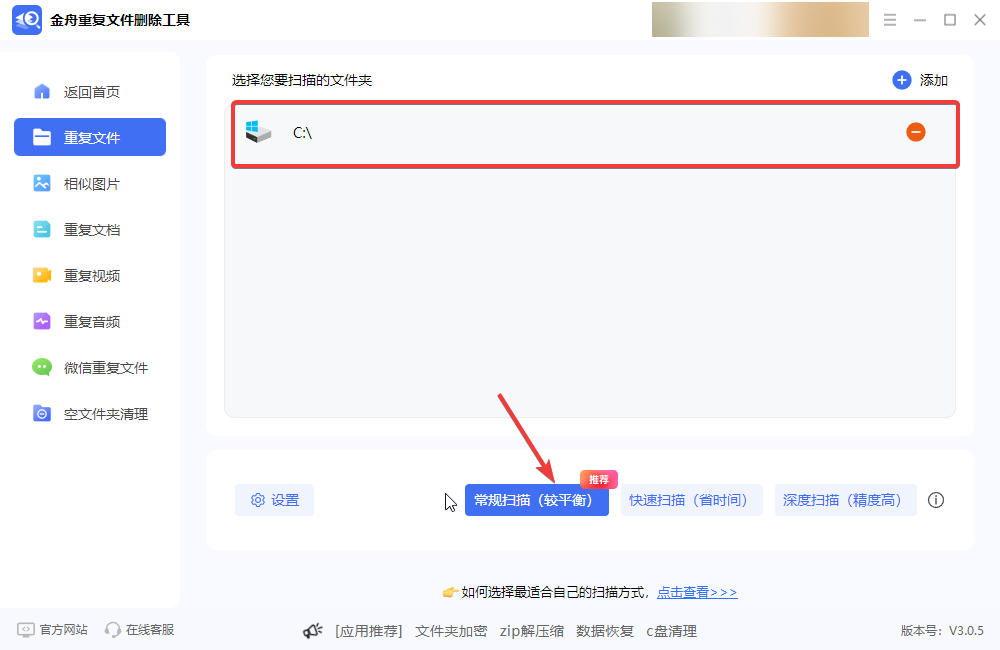Image resolution: width=1000 pixels, height=650 pixels.
Task: Click the version number V3.0.5 text
Action: click(966, 631)
